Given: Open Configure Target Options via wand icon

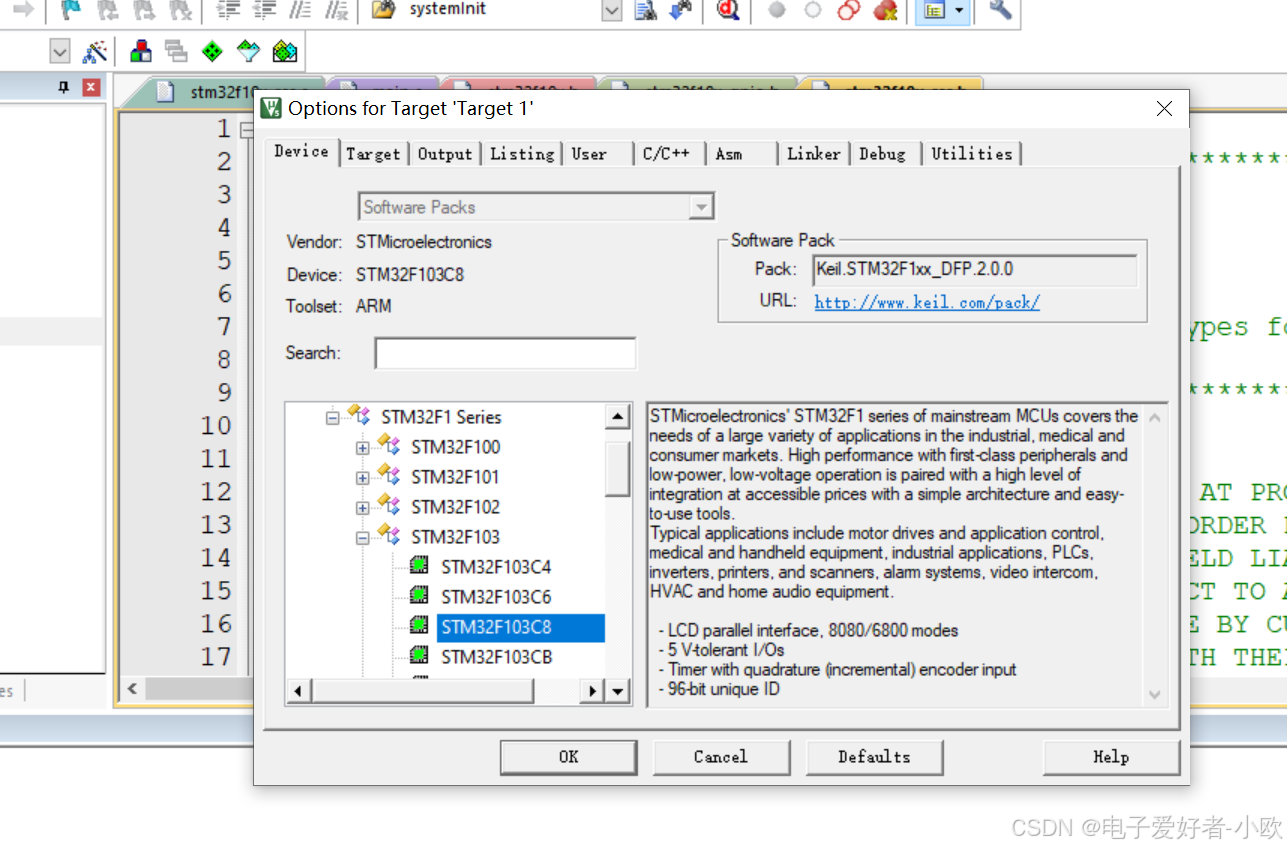Looking at the screenshot, I should coord(95,50).
